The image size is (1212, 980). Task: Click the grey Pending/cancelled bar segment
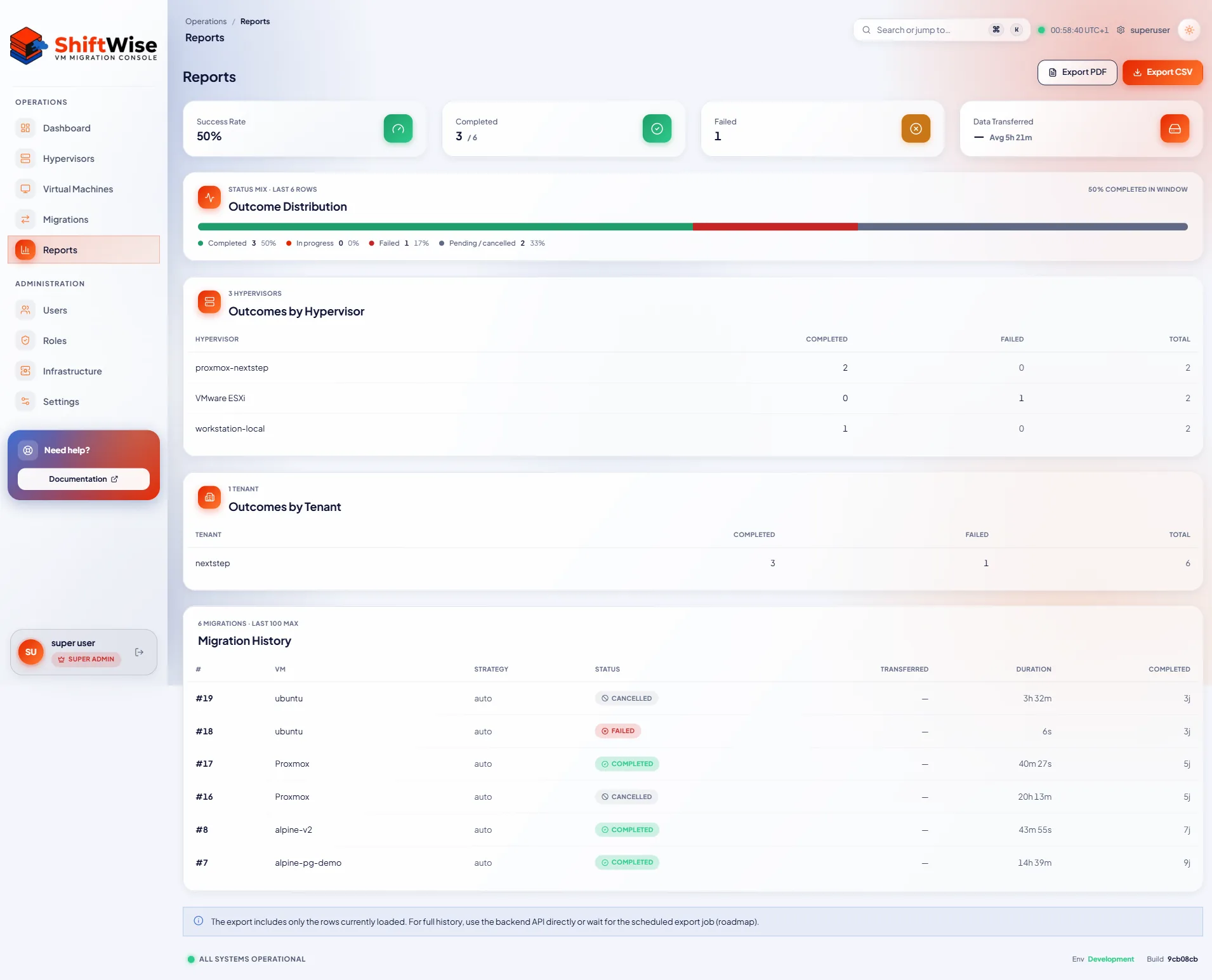1023,227
